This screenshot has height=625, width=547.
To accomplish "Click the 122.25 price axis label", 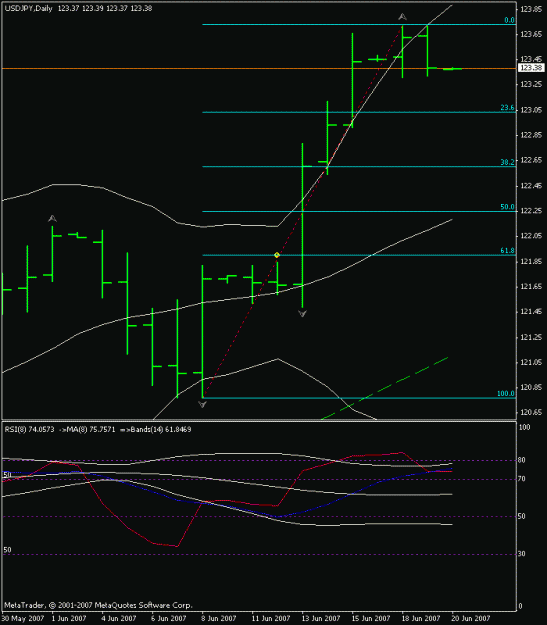I will click(x=531, y=211).
